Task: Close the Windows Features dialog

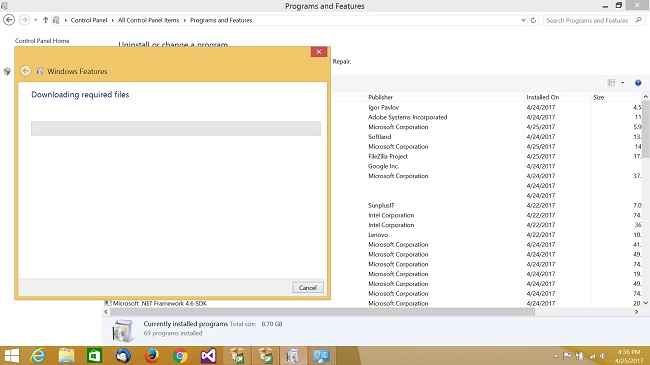Action: pyautogui.click(x=319, y=52)
